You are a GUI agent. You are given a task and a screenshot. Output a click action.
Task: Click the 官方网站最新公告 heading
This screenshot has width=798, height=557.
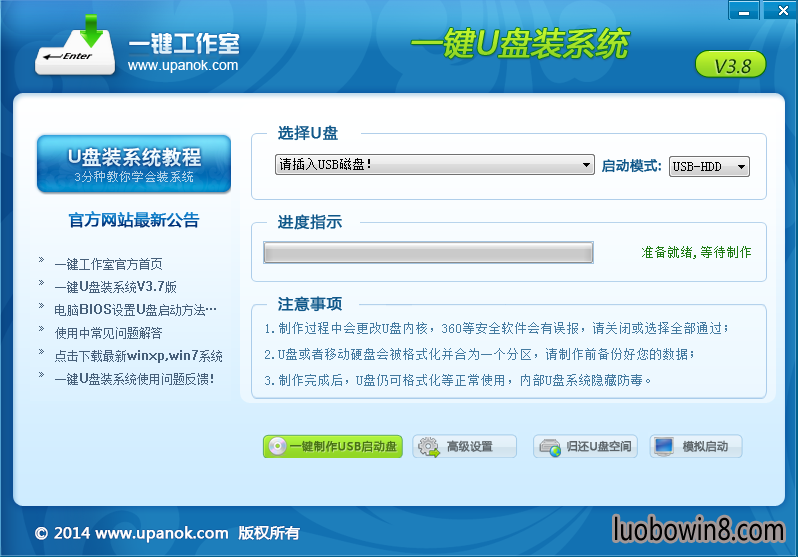coord(134,220)
